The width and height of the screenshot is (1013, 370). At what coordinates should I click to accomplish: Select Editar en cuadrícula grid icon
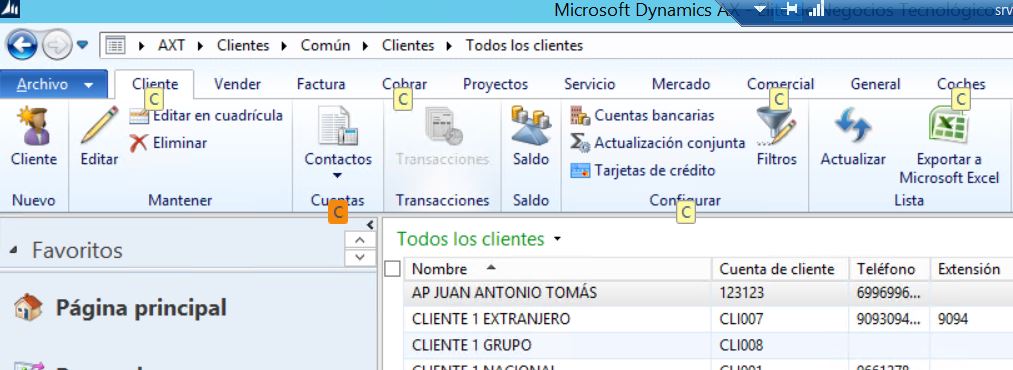[x=139, y=116]
